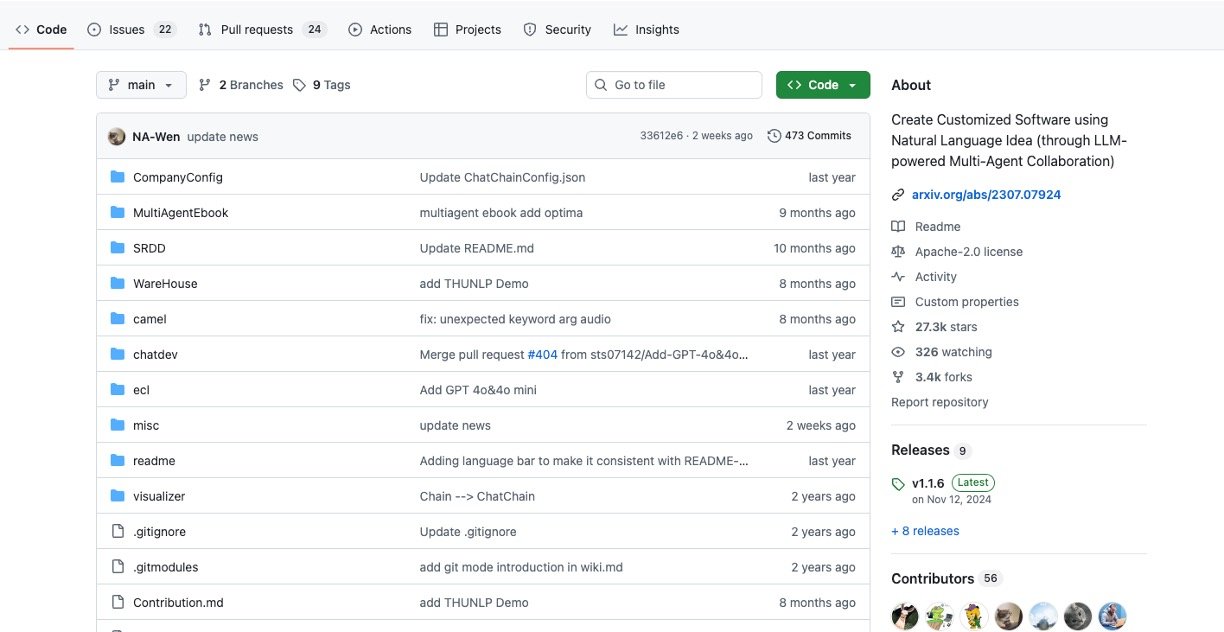This screenshot has width=1224, height=632.
Task: Click the eye icon next to 326 watching
Action: pos(898,352)
